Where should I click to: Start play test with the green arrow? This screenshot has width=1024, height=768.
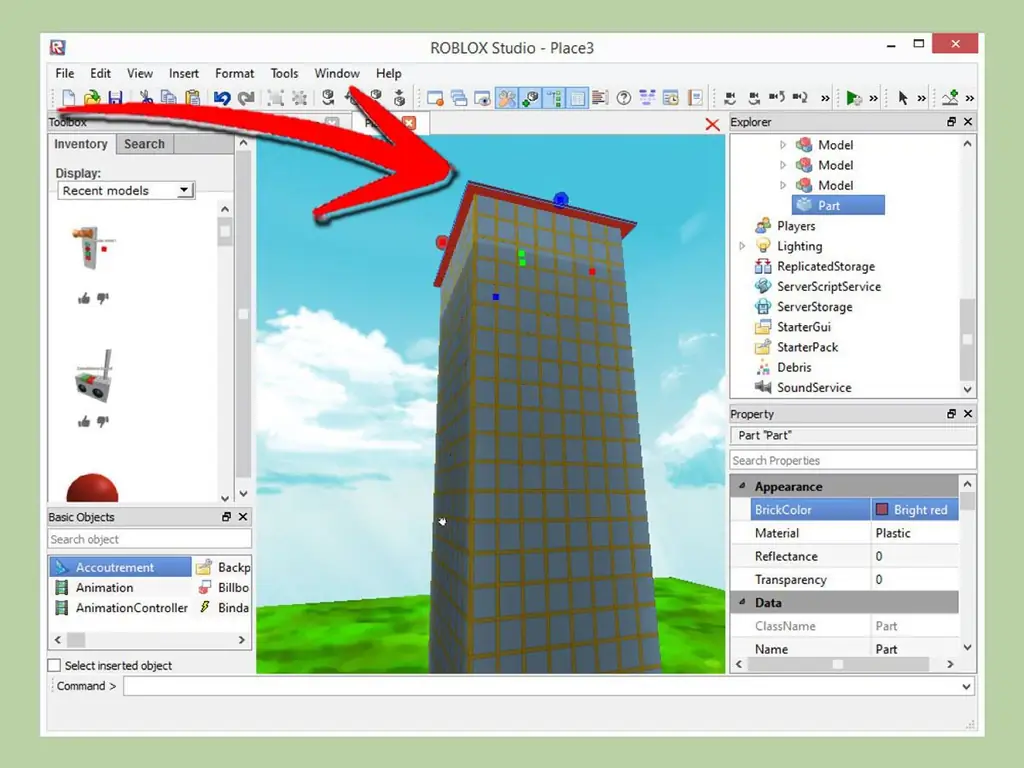coord(853,98)
